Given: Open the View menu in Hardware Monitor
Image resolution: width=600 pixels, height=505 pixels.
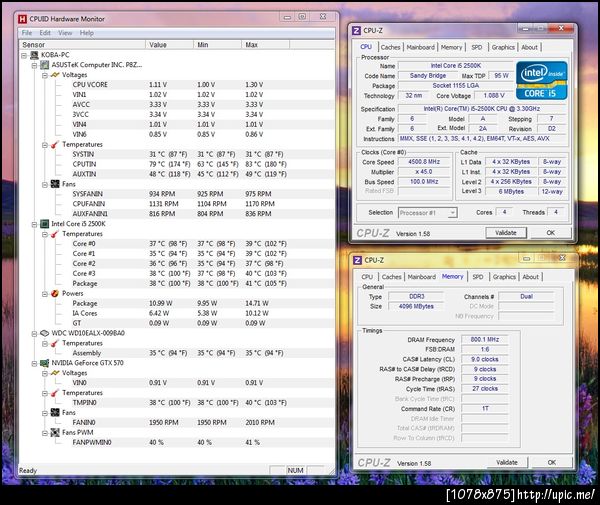Looking at the screenshot, I should tap(65, 32).
